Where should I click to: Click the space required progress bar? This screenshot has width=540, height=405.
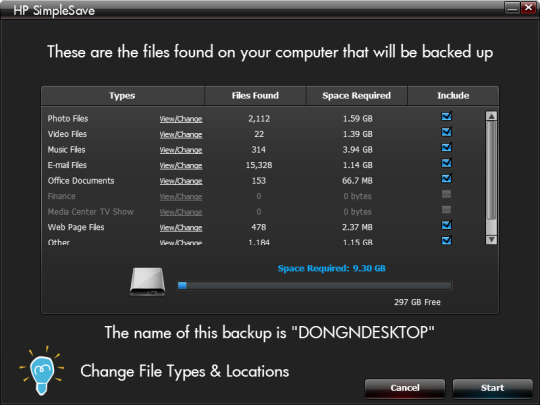click(314, 285)
